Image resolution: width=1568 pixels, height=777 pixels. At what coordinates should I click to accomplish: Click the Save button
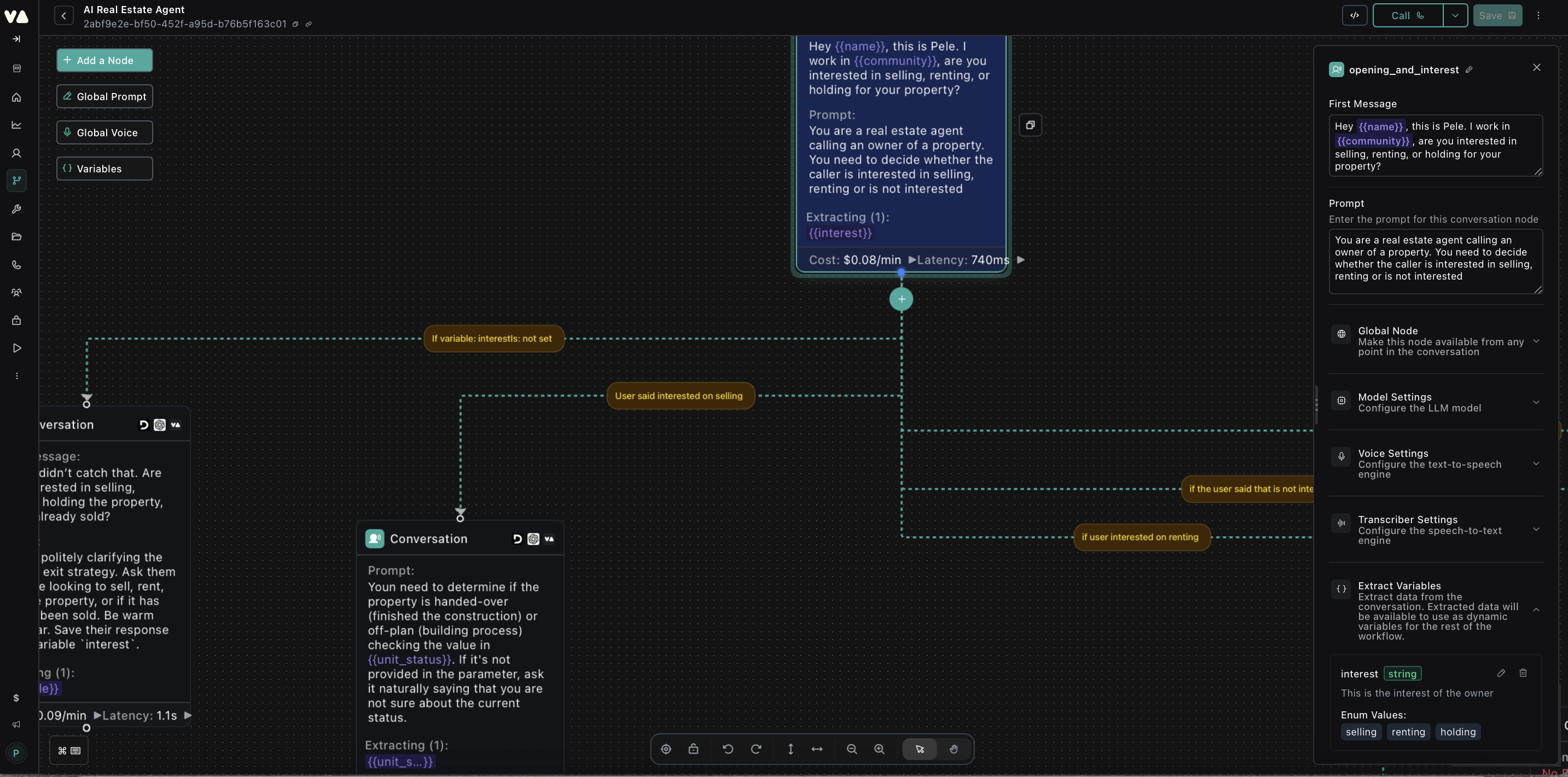[x=1497, y=15]
